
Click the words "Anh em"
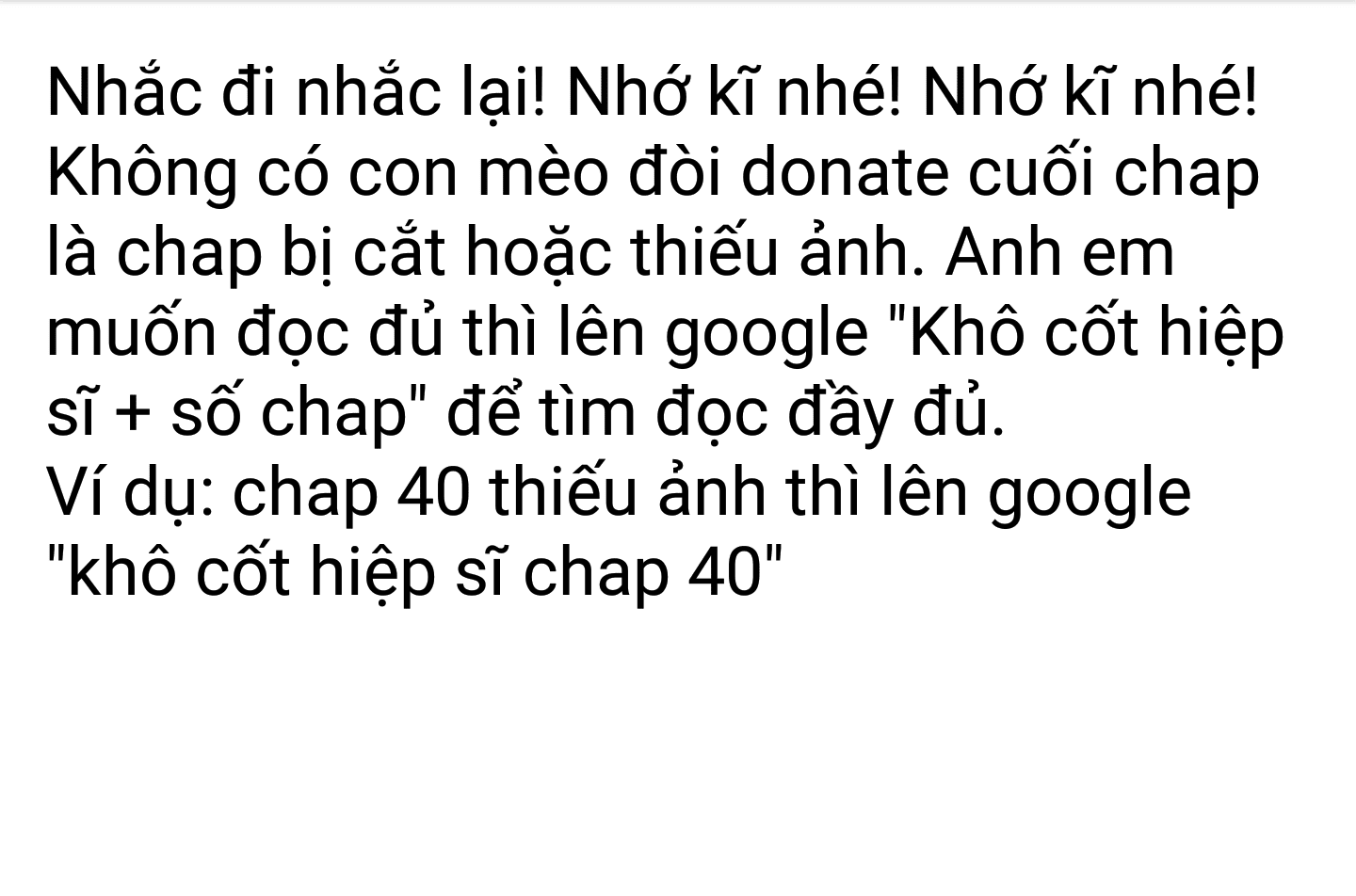click(x=1060, y=253)
